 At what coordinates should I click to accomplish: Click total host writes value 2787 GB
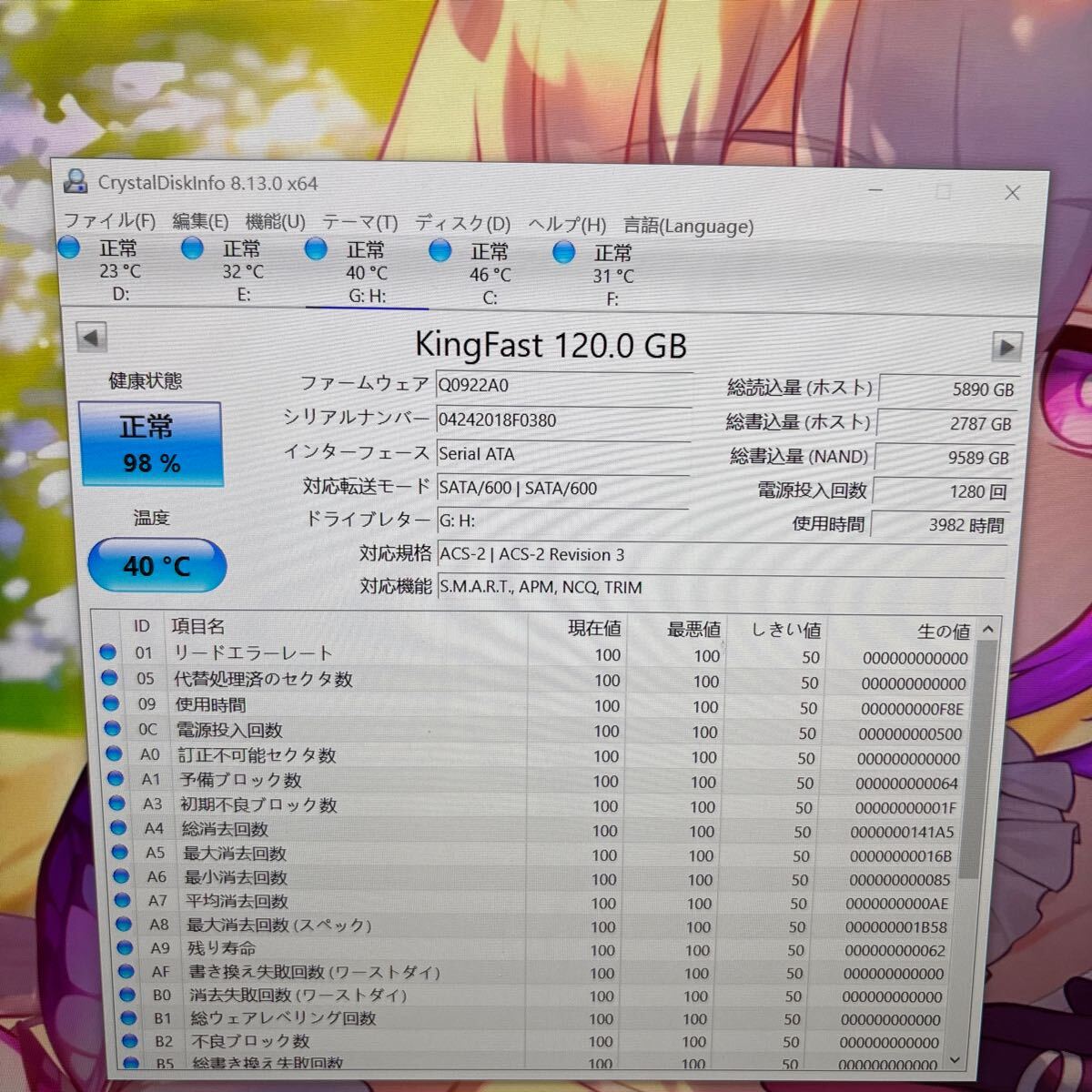point(945,423)
